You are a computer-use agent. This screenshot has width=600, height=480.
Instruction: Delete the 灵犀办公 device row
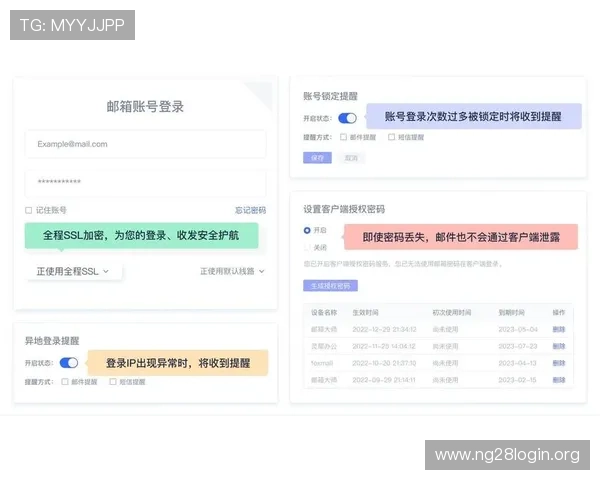click(559, 346)
